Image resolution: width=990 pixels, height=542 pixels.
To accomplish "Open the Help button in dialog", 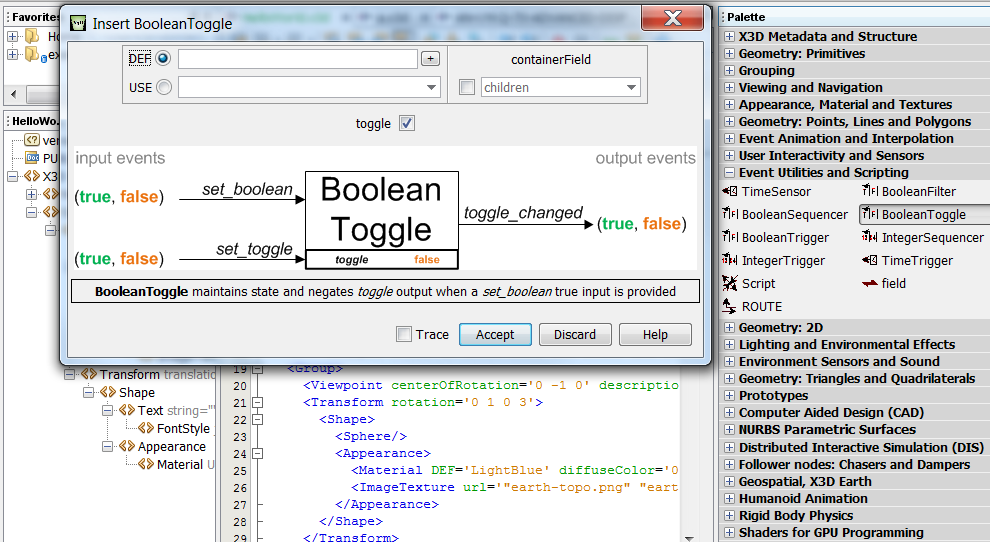I will (x=655, y=334).
